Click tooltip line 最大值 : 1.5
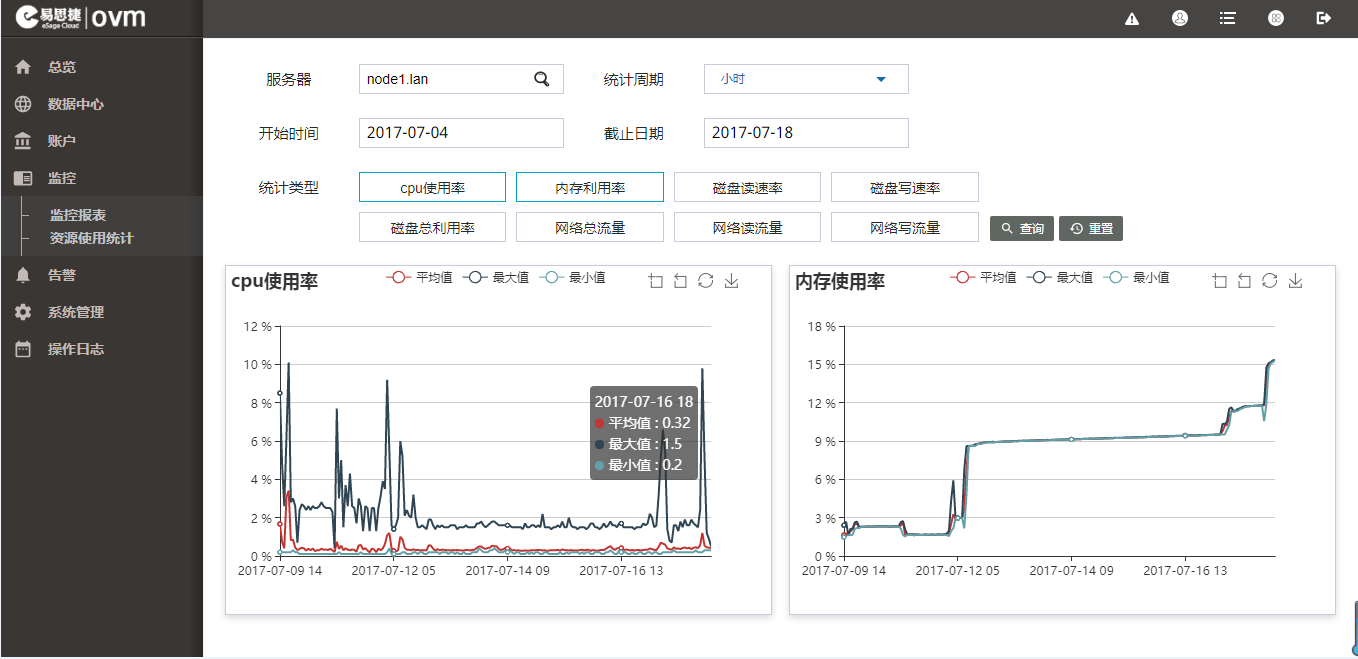 (x=638, y=444)
